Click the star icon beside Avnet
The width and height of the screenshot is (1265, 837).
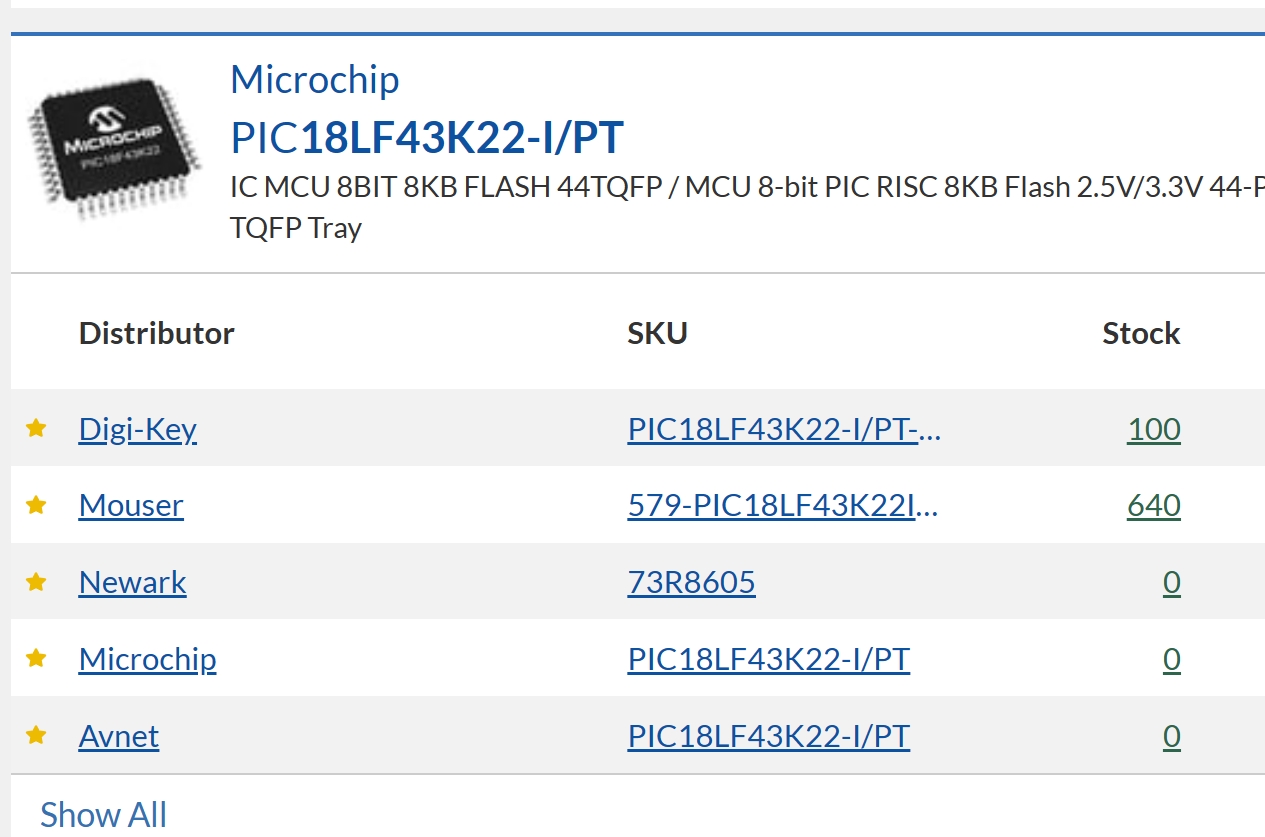[36, 736]
